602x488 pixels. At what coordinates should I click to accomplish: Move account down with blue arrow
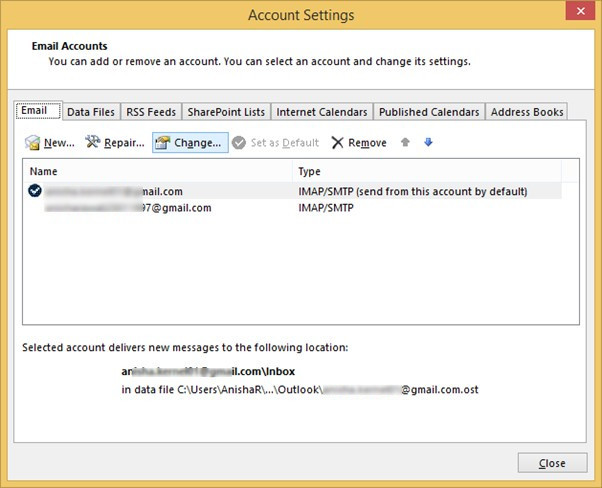pyautogui.click(x=428, y=142)
